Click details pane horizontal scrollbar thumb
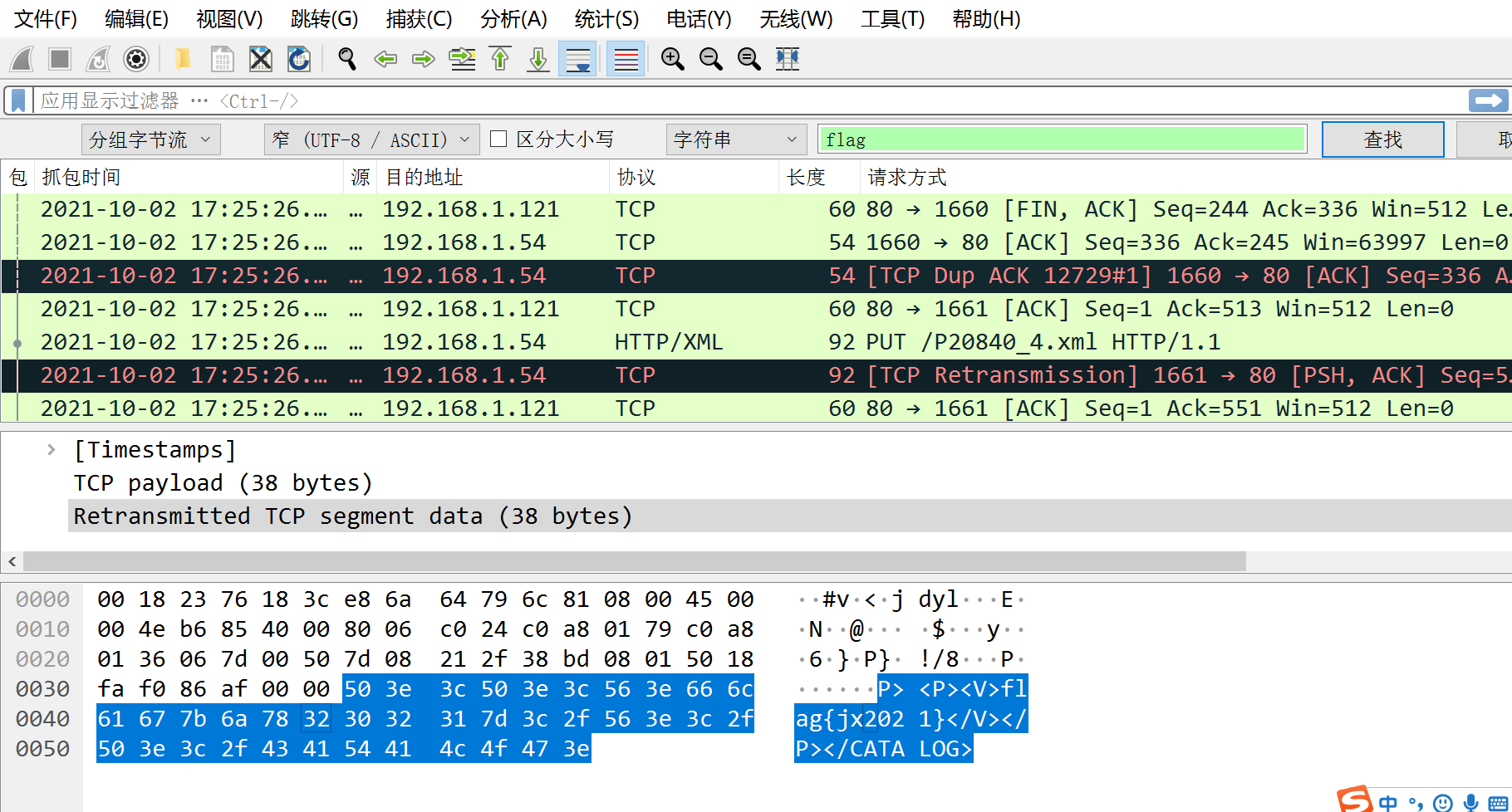1512x812 pixels. pos(635,561)
